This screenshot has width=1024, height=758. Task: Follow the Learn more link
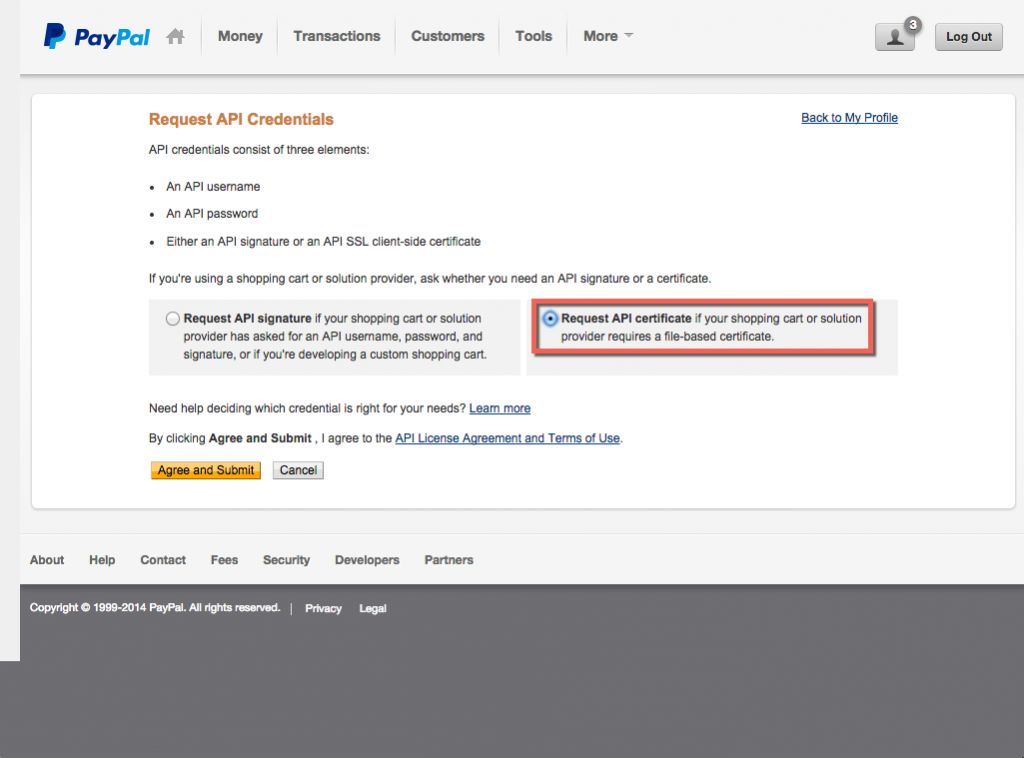pos(499,408)
